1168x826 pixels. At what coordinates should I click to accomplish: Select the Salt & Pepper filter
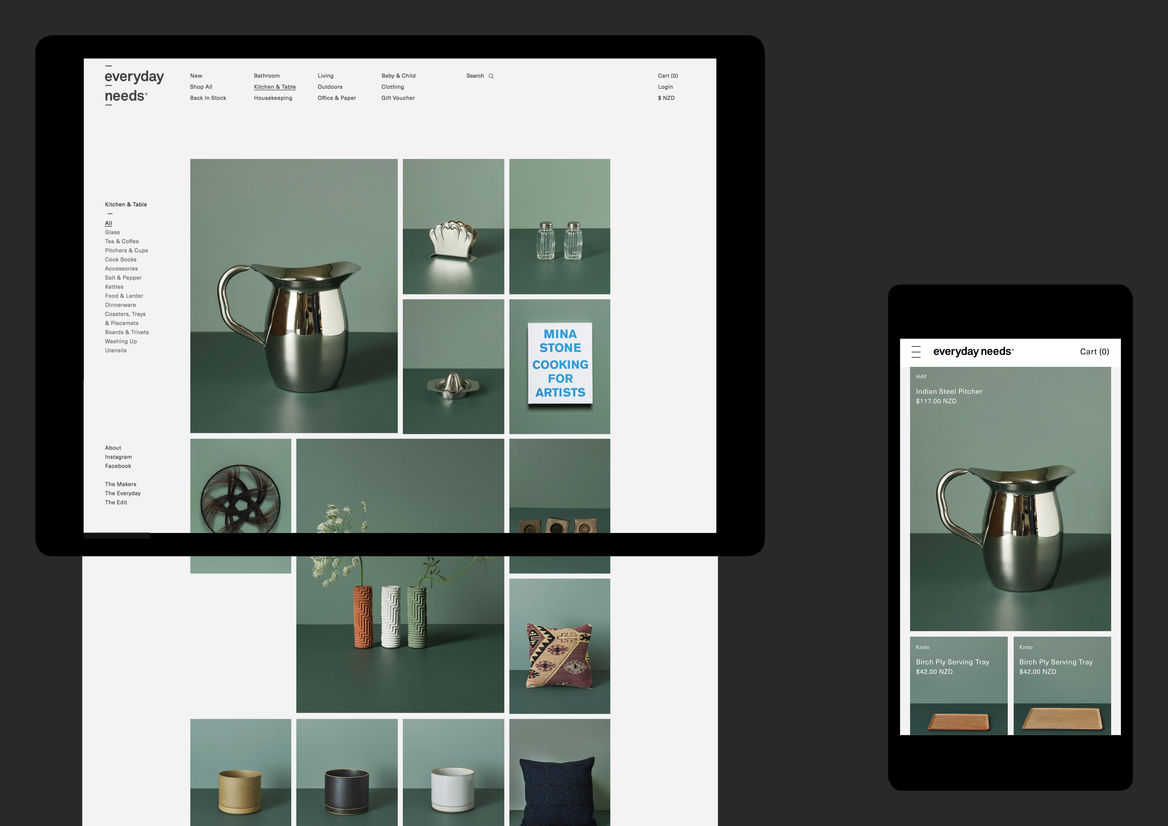123,278
